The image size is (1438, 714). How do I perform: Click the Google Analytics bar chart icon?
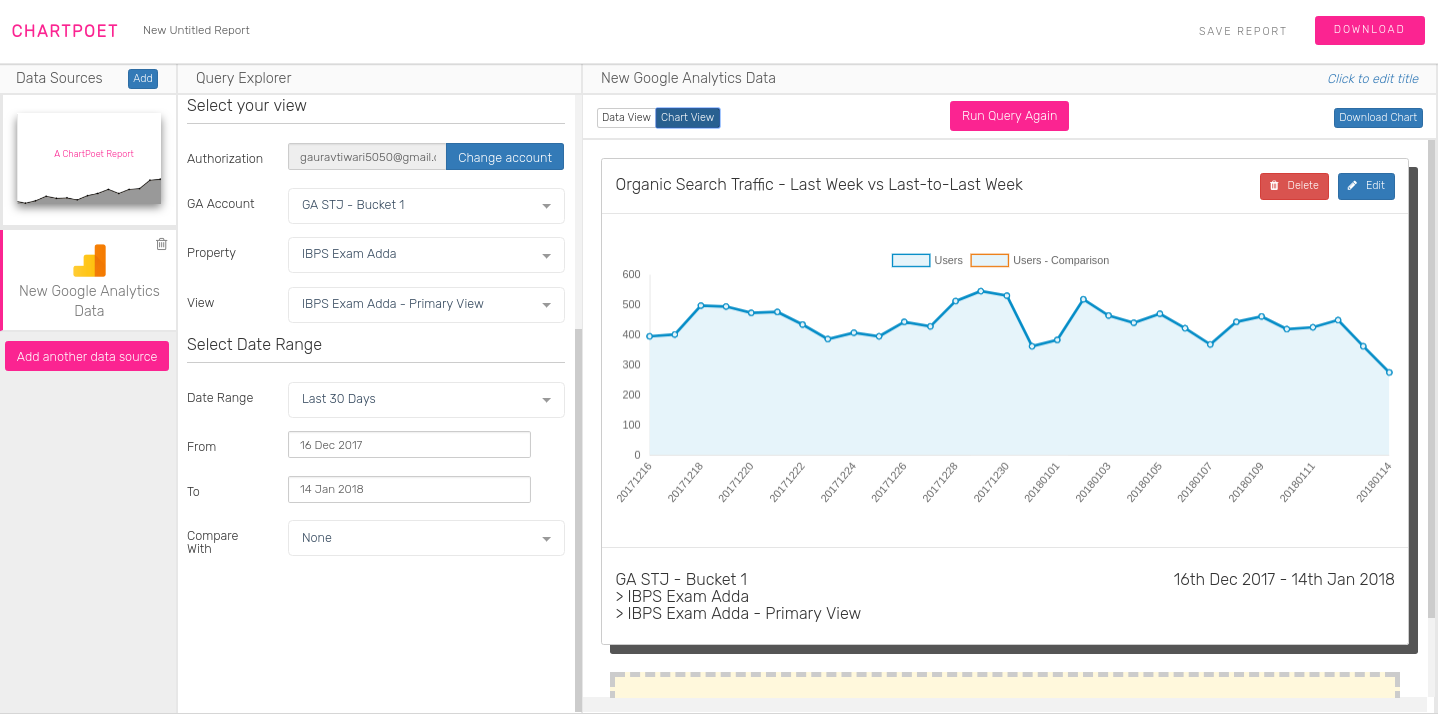(89, 260)
